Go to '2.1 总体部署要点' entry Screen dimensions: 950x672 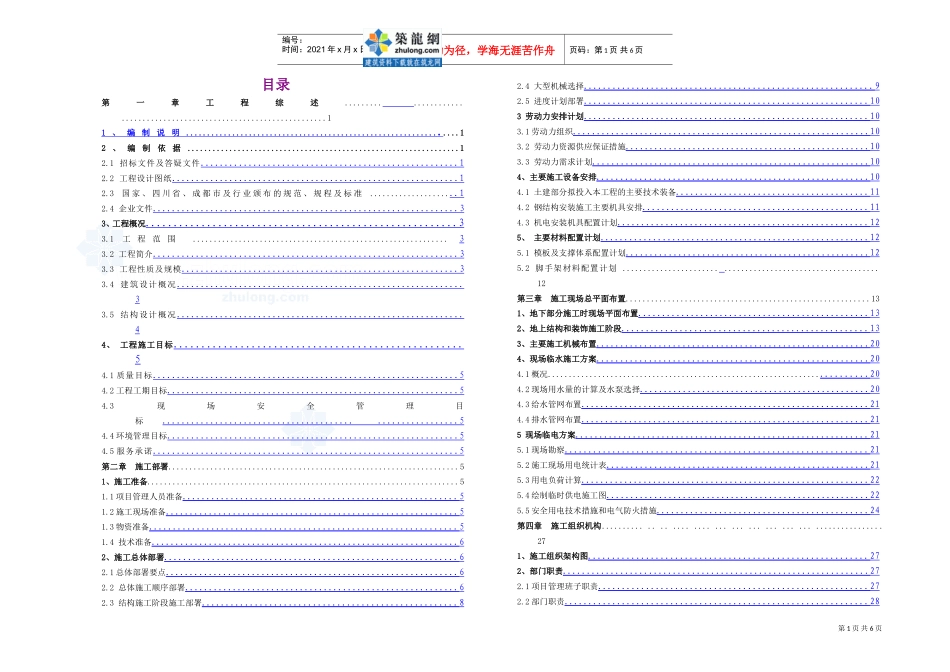pos(282,573)
